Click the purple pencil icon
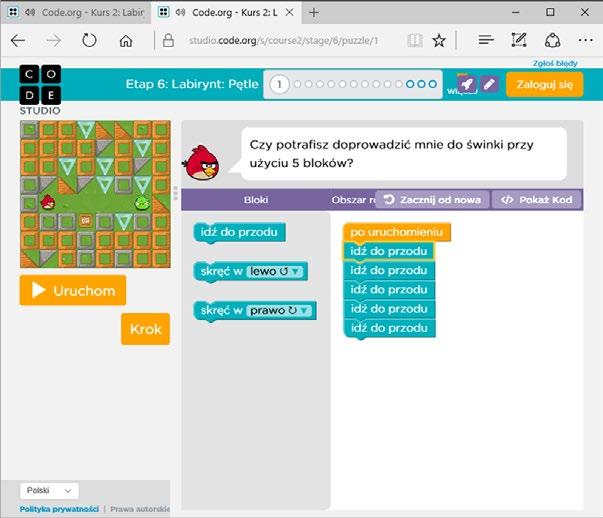Viewport: 603px width, 518px height. [489, 84]
